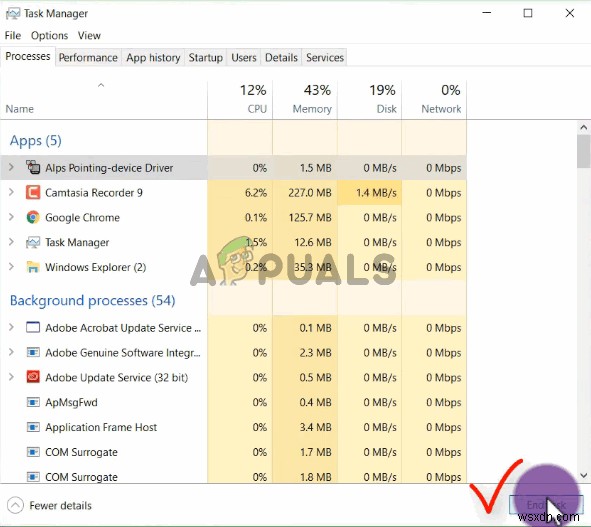
Task: Click the 227.0 MB memory value
Action: (310, 193)
